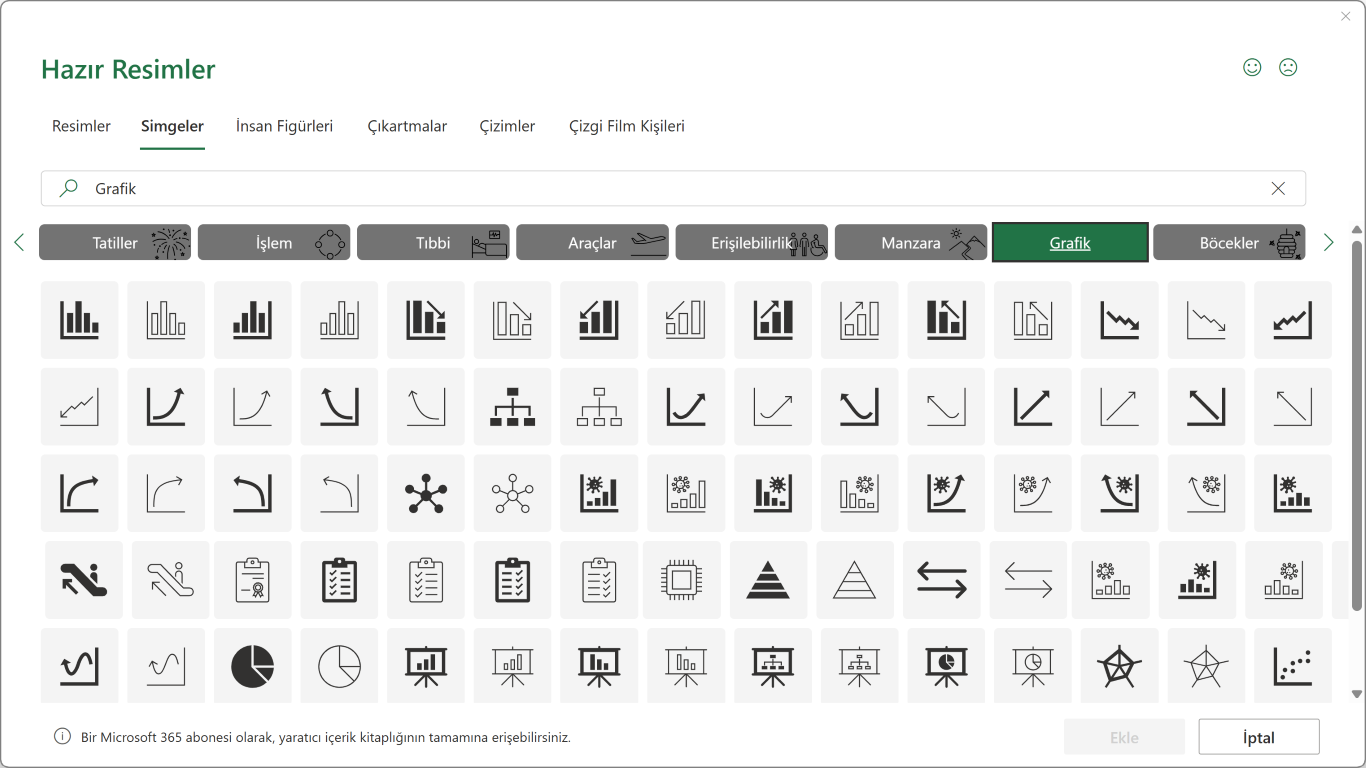Switch to the Resimler tab

[x=81, y=126]
